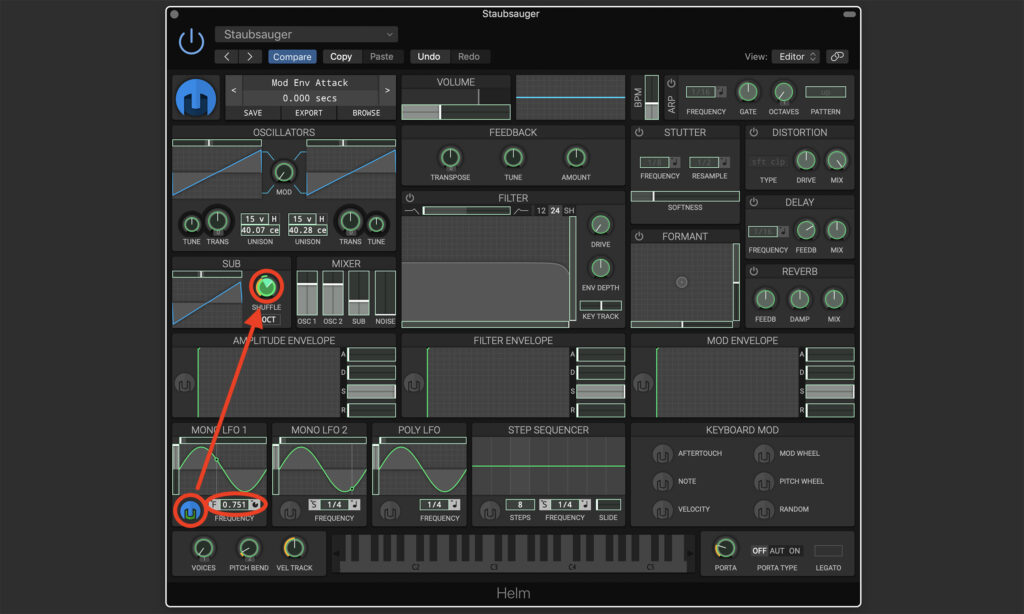The width and height of the screenshot is (1024, 614).
Task: Open the View Editor dropdown
Action: click(x=795, y=57)
